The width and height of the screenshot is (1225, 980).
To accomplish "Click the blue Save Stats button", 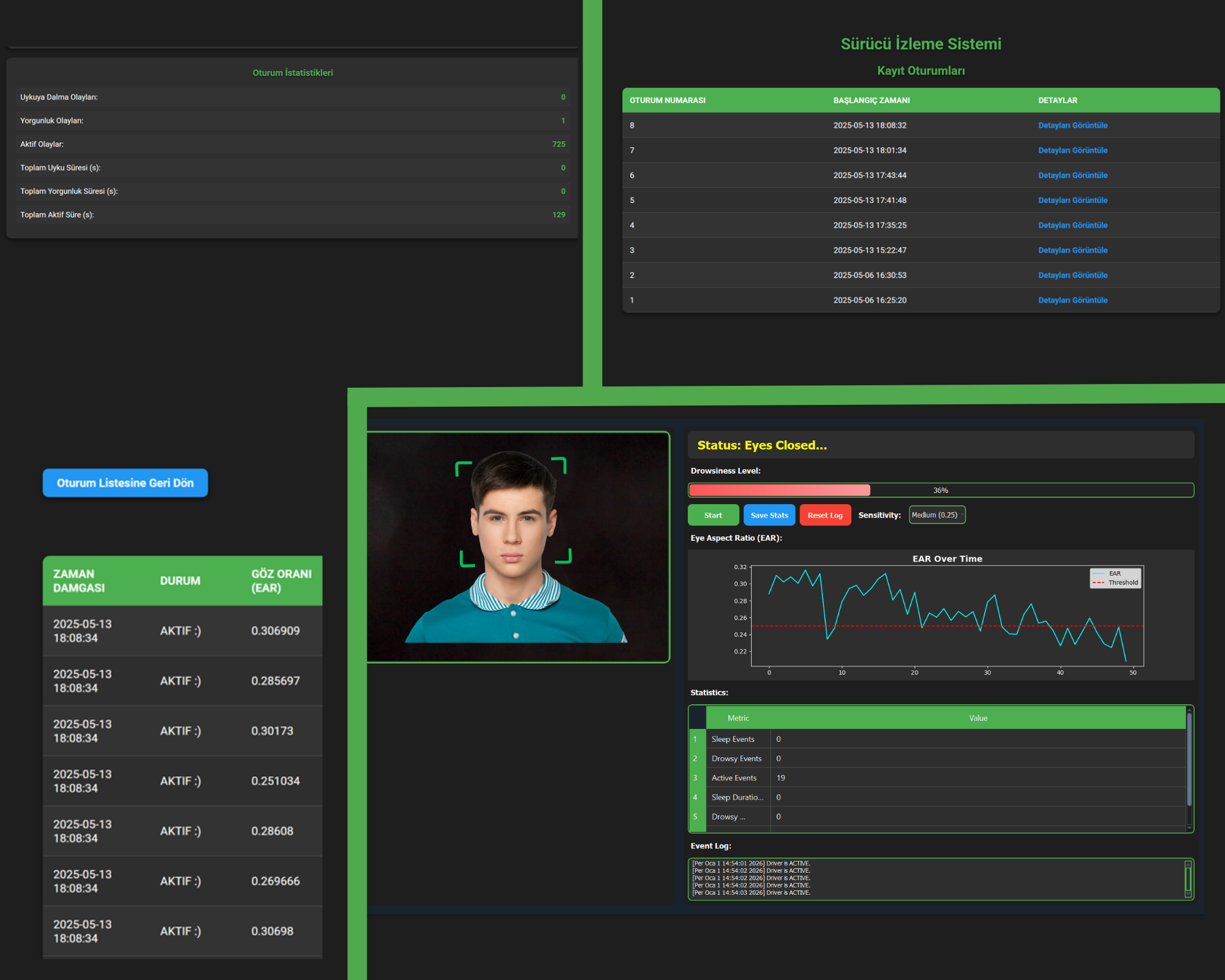I will [769, 515].
